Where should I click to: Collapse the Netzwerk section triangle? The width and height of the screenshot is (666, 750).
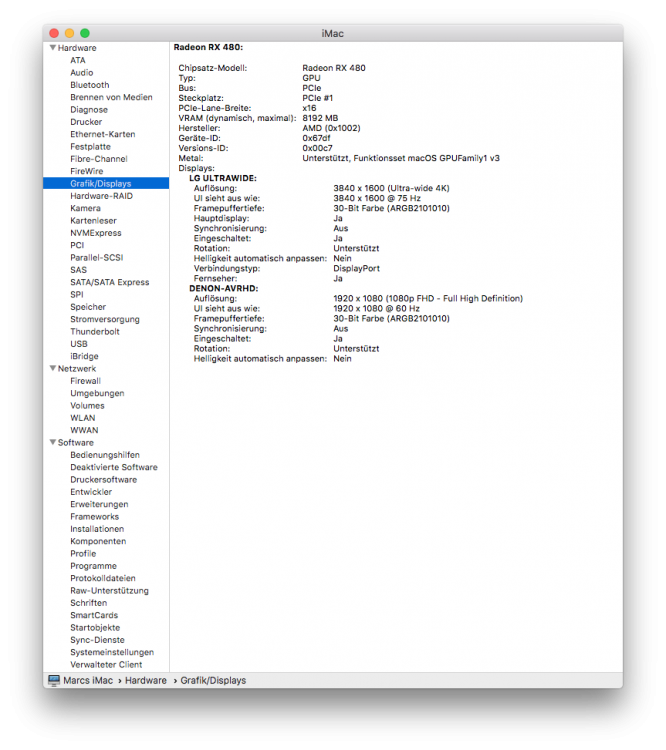coord(53,368)
